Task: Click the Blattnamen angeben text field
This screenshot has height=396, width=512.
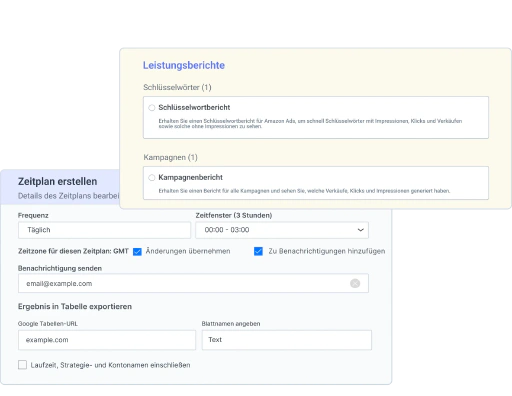Action: coord(287,340)
